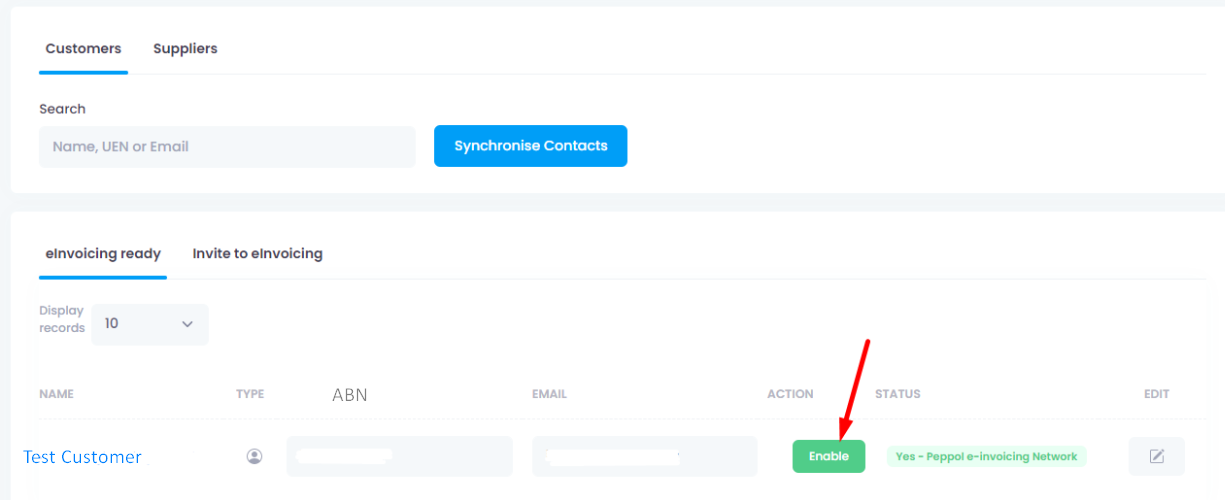Click the ACTION column header

pos(790,394)
